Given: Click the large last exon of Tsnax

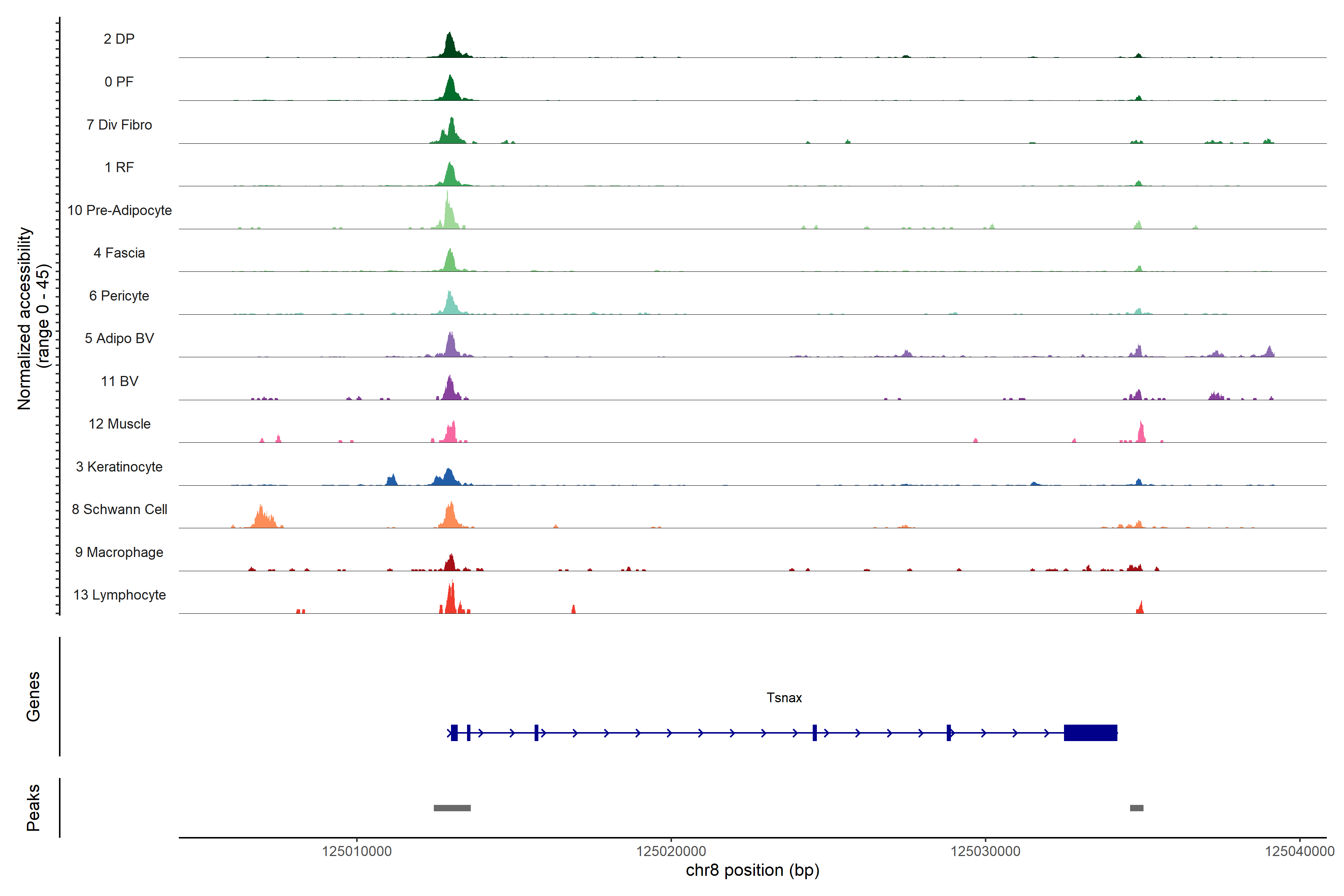Looking at the screenshot, I should coord(1090,732).
